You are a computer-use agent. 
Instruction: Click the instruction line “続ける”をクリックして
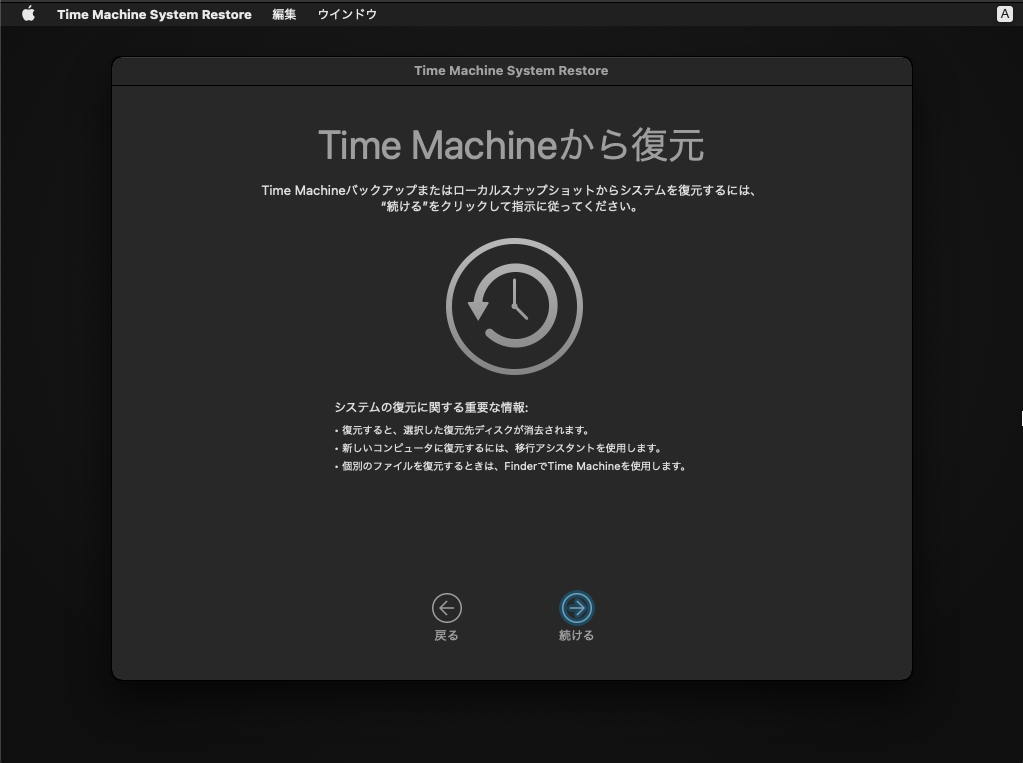509,206
